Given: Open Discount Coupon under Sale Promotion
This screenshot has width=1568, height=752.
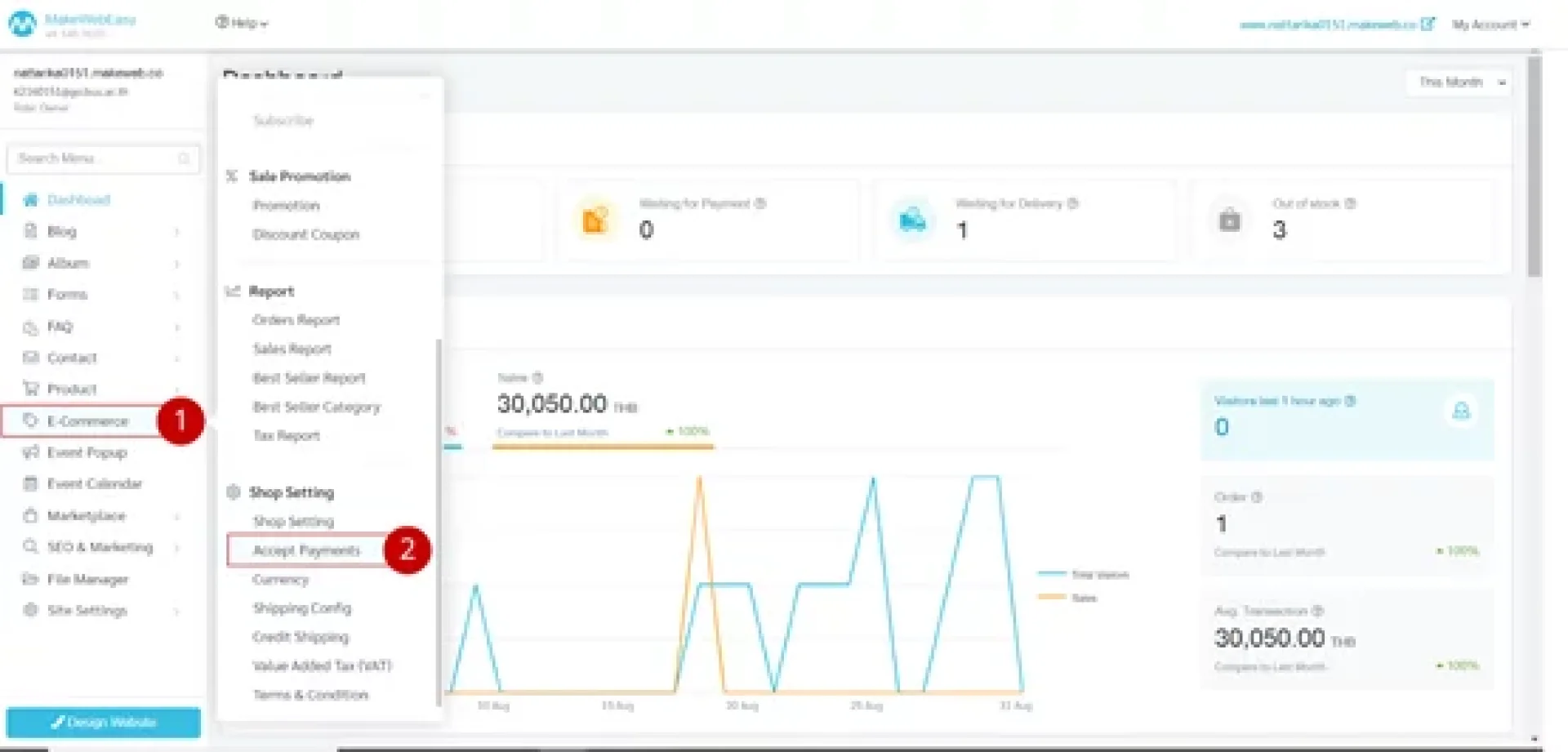Looking at the screenshot, I should pos(305,234).
